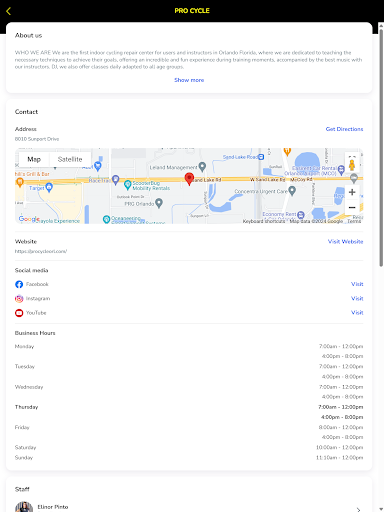
Task: Switch the map to Satellite view
Action: [x=70, y=159]
